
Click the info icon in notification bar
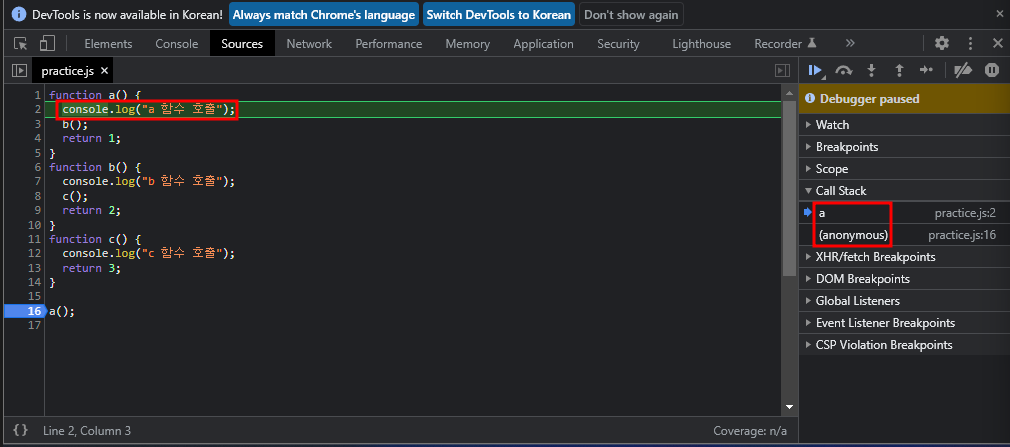pyautogui.click(x=19, y=14)
